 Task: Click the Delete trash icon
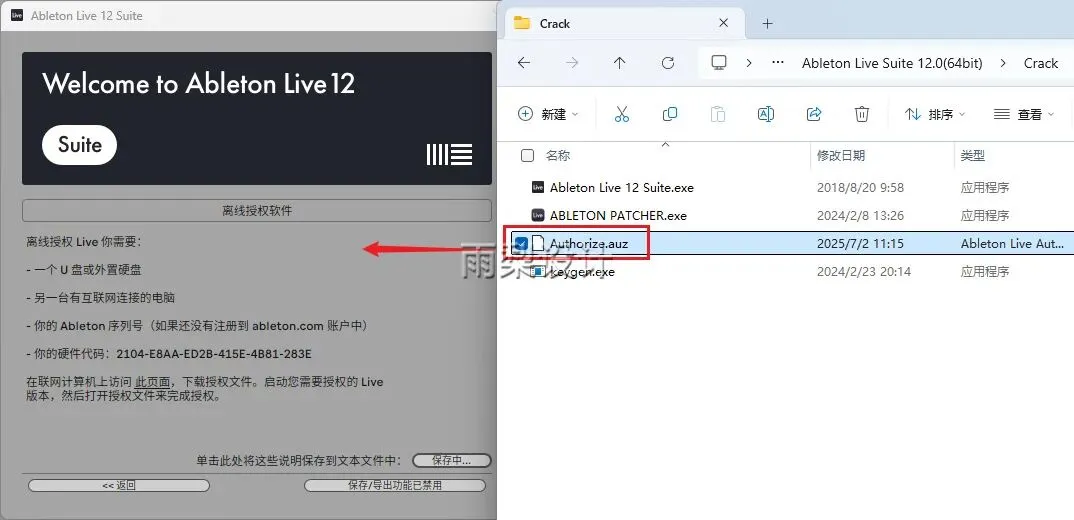862,114
